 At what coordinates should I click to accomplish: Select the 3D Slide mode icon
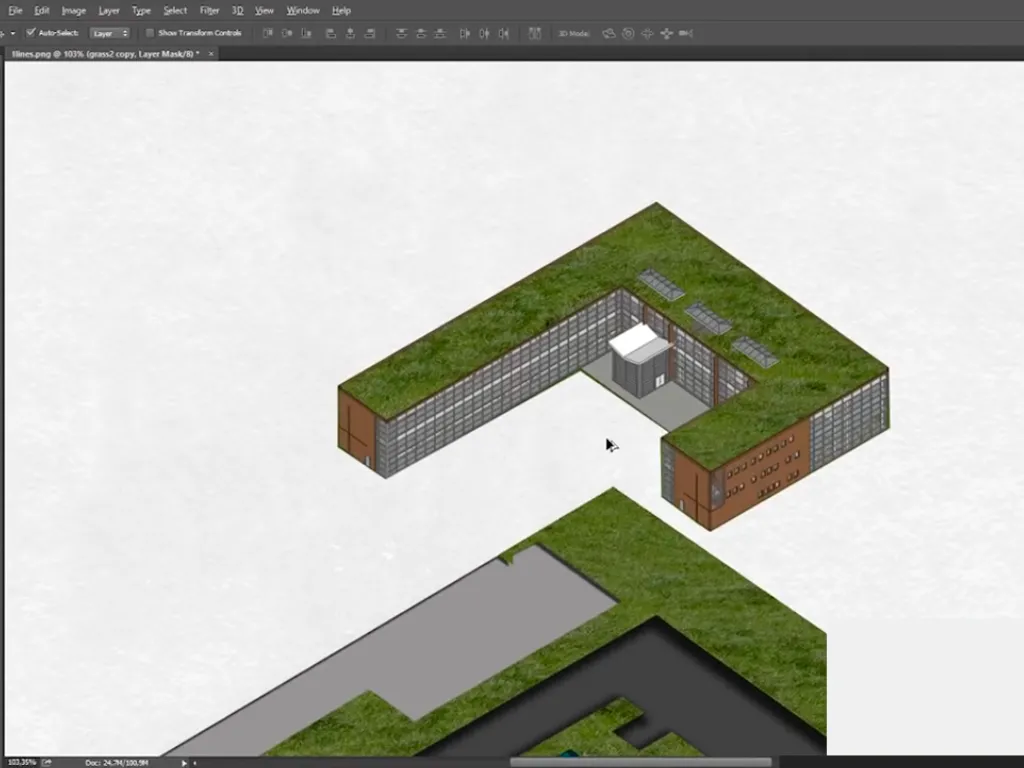click(x=666, y=33)
